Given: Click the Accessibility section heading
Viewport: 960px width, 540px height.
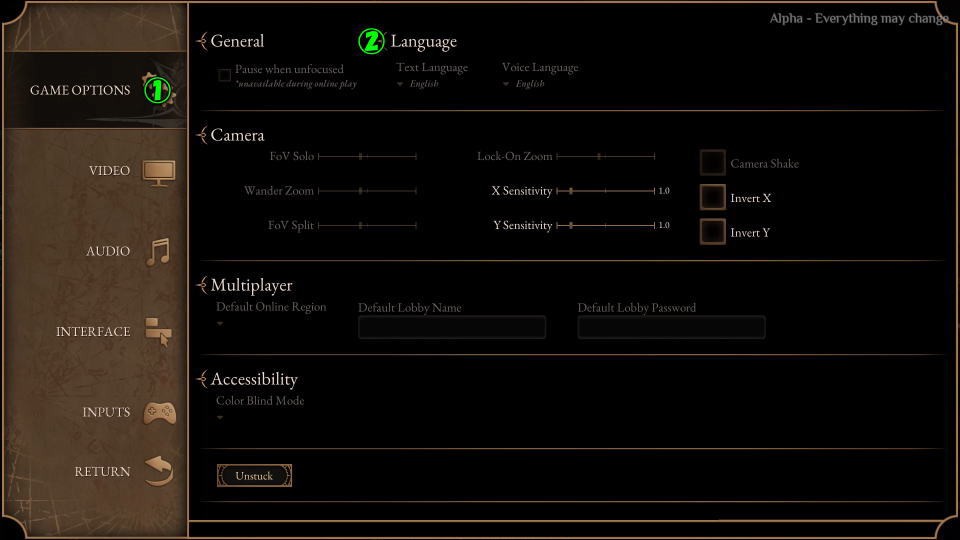Looking at the screenshot, I should tap(254, 380).
